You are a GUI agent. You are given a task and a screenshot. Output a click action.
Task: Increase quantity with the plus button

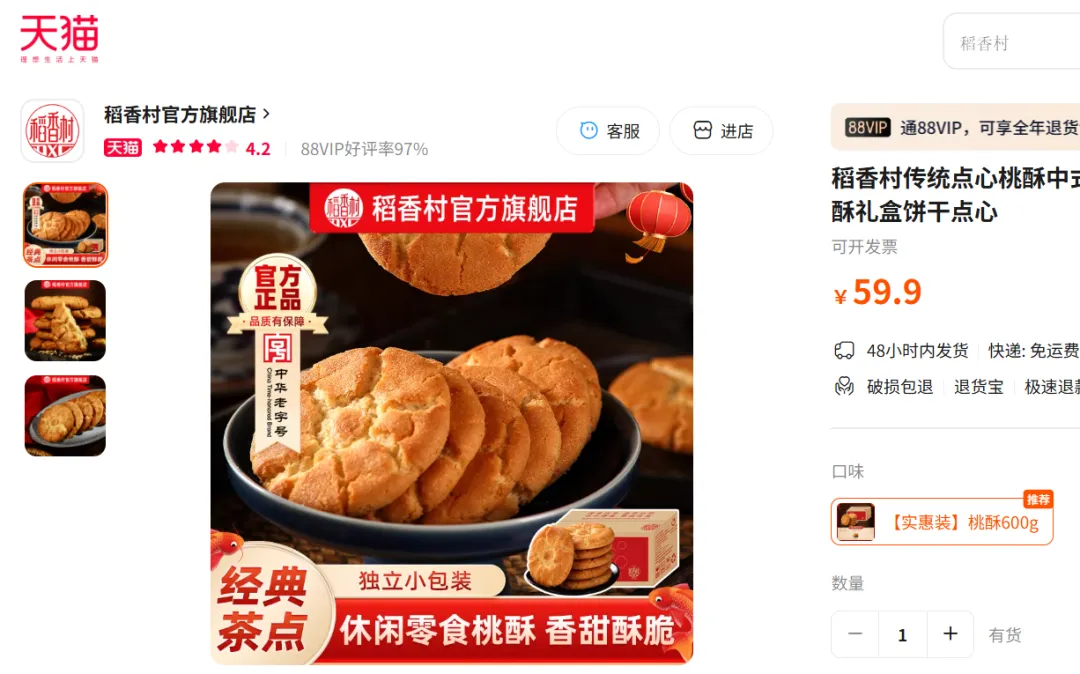(951, 634)
